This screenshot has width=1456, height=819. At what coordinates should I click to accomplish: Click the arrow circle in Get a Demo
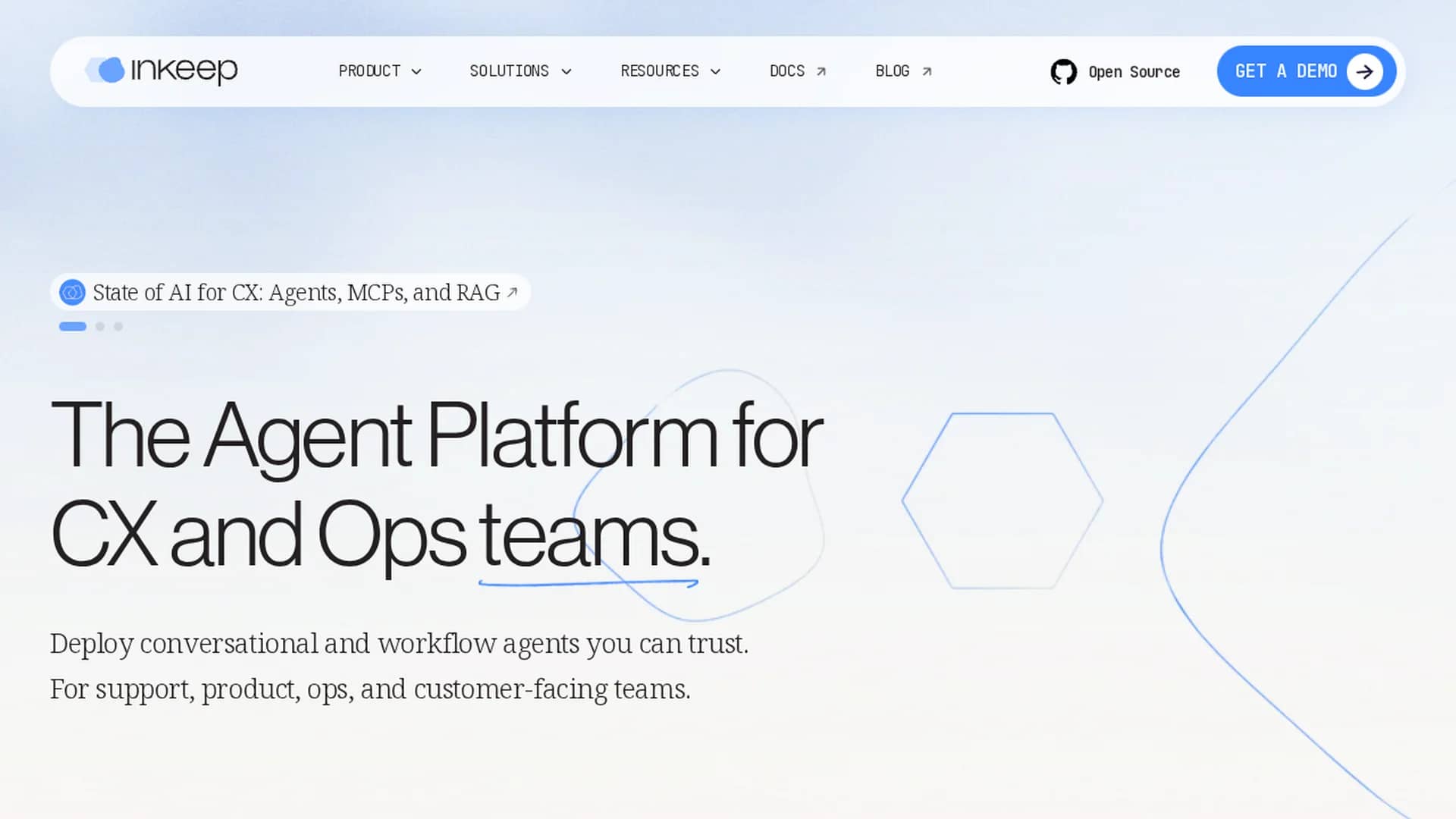[1365, 71]
